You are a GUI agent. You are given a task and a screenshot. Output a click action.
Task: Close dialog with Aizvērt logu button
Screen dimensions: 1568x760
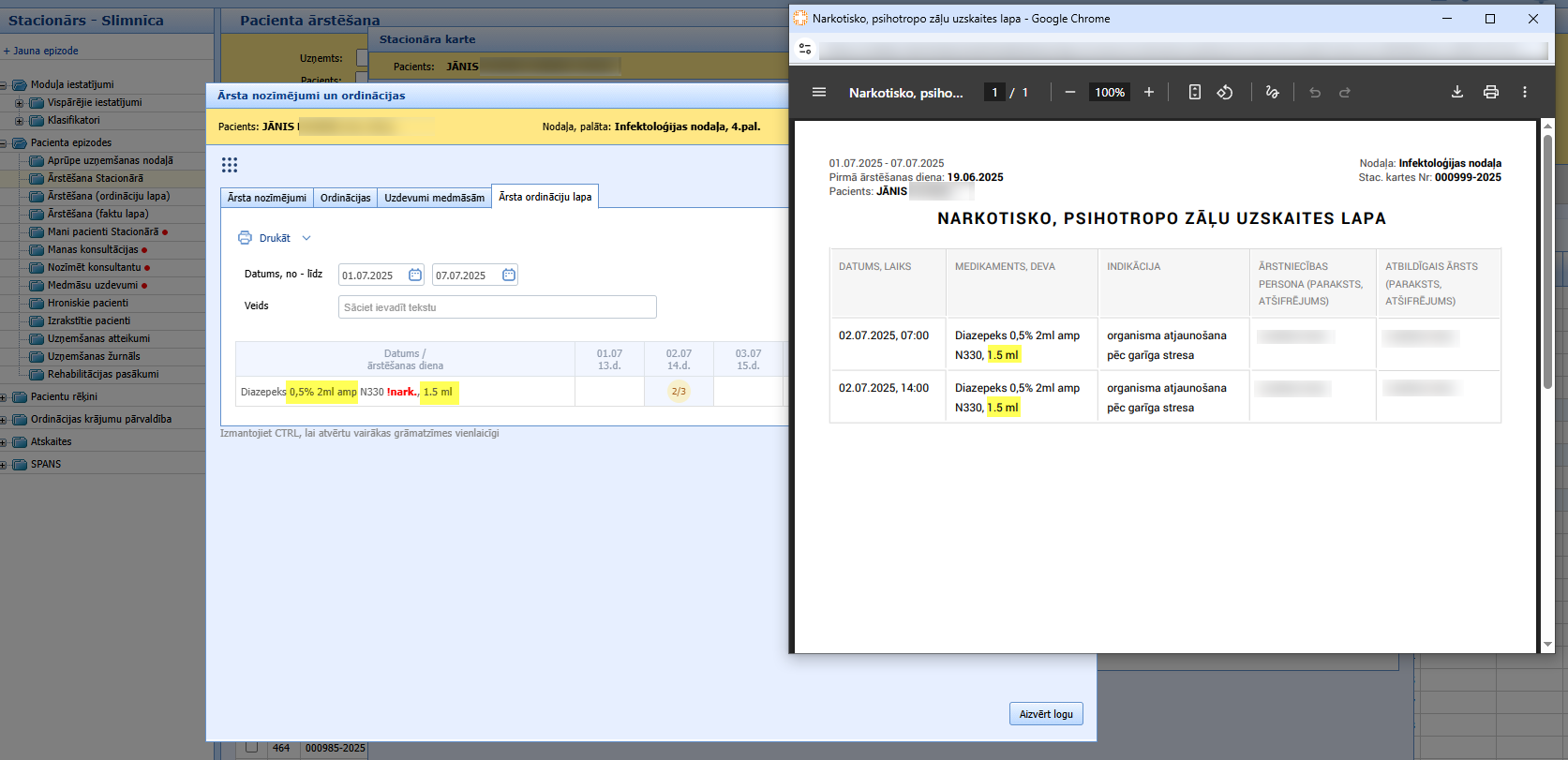click(x=1046, y=714)
